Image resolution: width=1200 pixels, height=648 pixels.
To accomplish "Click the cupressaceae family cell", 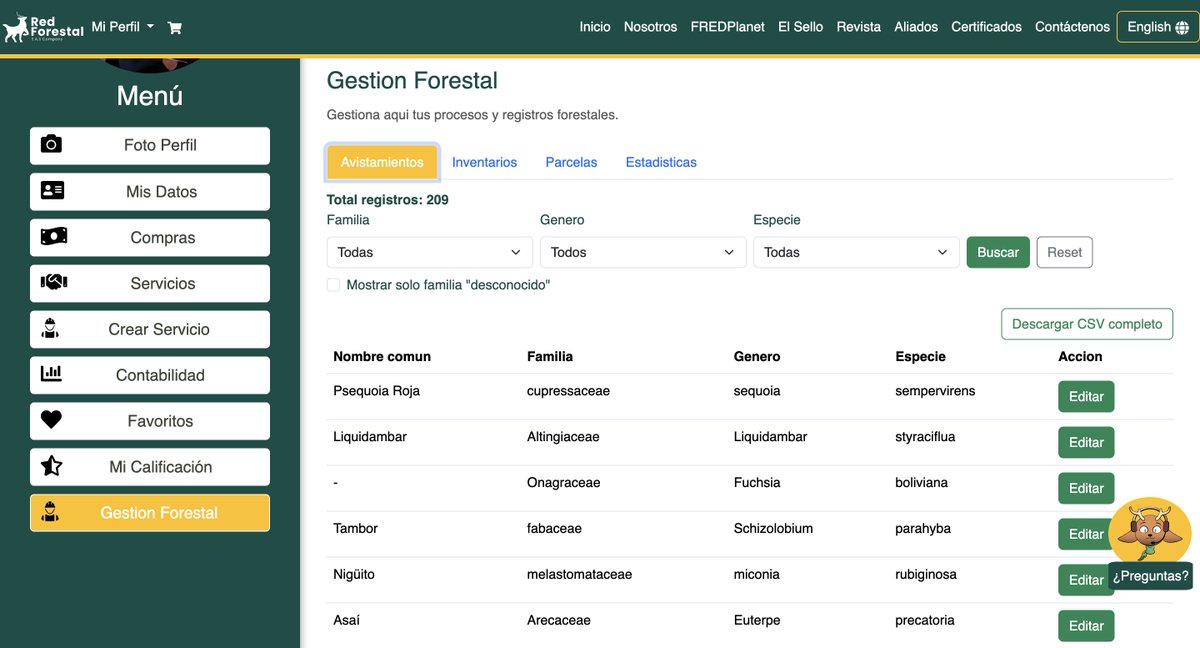I will (568, 391).
